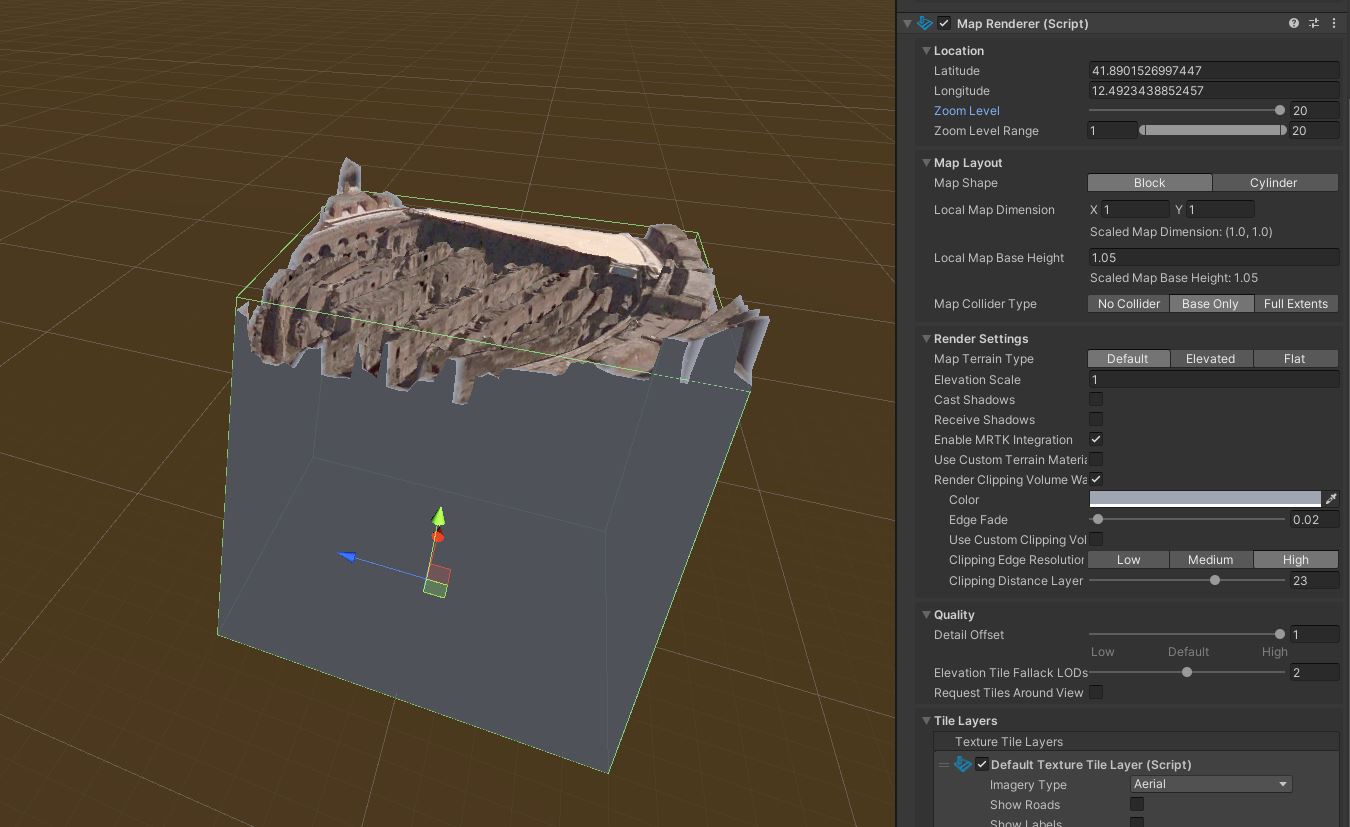Viewport: 1350px width, 827px height.
Task: Open the Imagery Type dropdown
Action: (1210, 784)
